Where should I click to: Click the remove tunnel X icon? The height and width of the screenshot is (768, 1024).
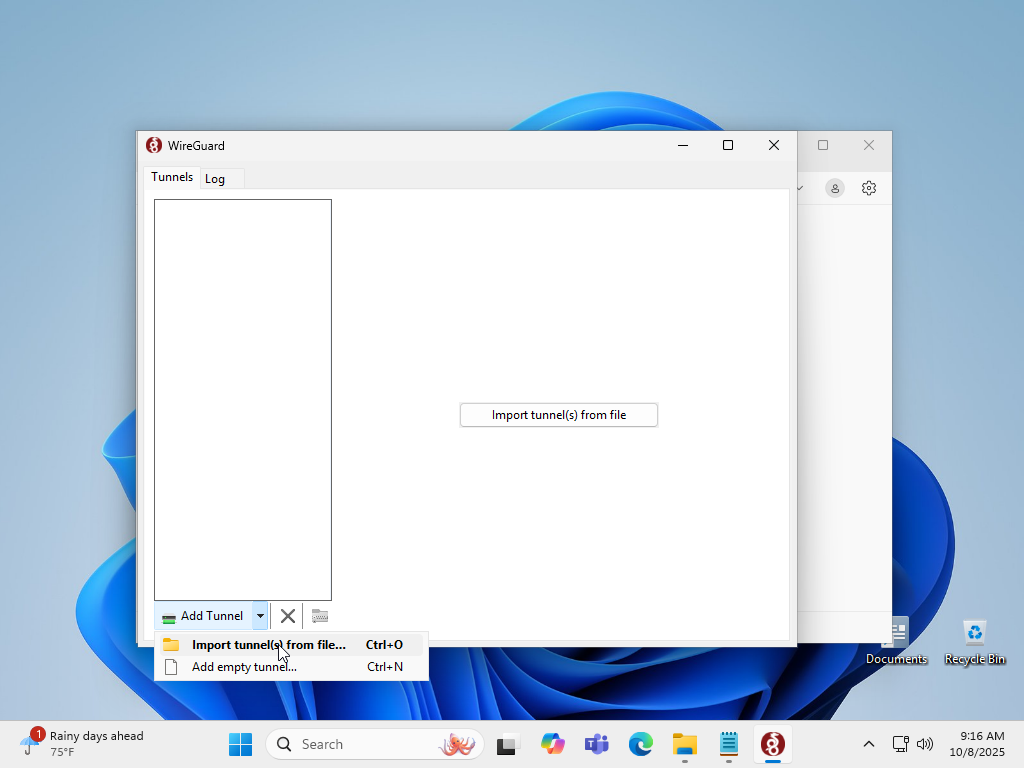tap(287, 616)
